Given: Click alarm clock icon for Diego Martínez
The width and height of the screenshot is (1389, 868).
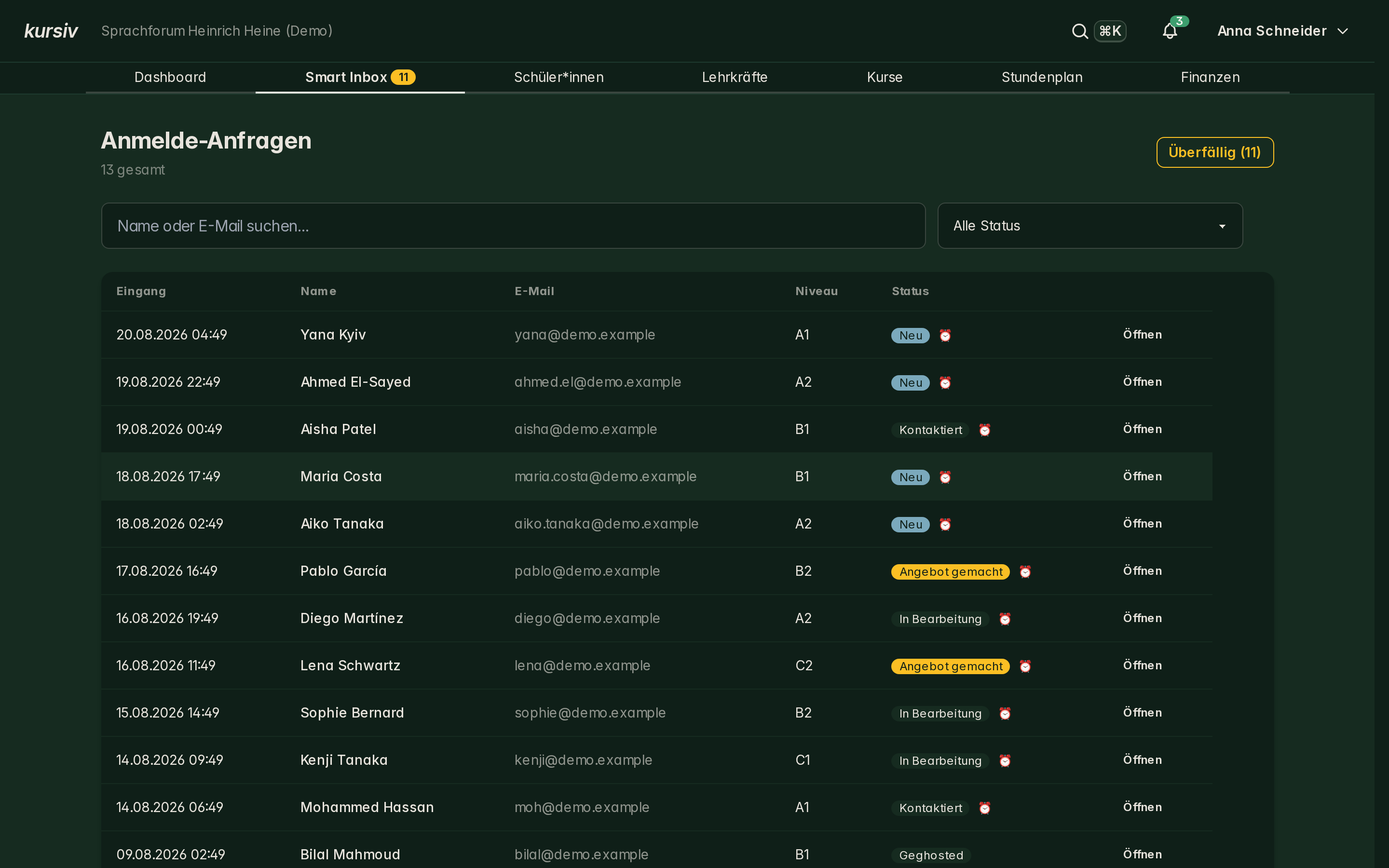Looking at the screenshot, I should coord(1005,619).
